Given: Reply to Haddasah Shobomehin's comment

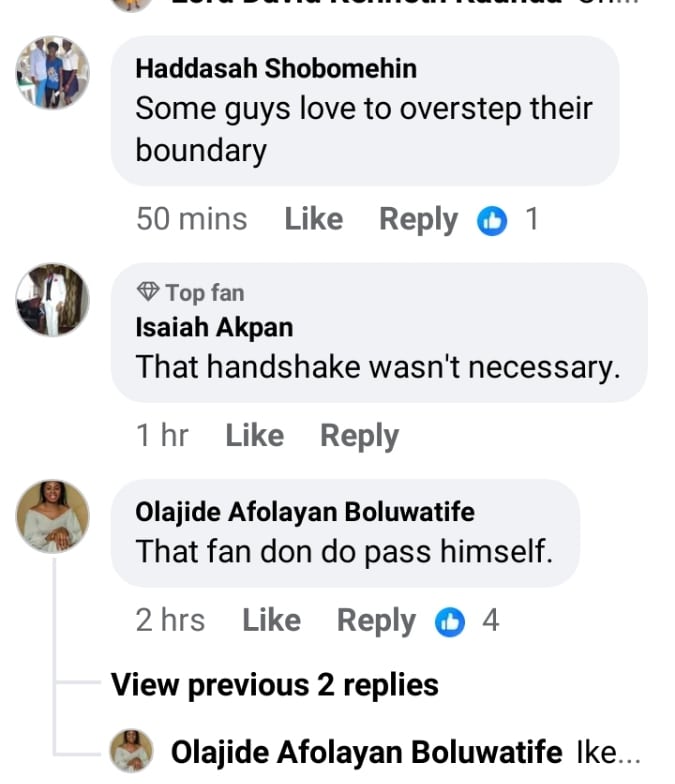Looking at the screenshot, I should (418, 219).
